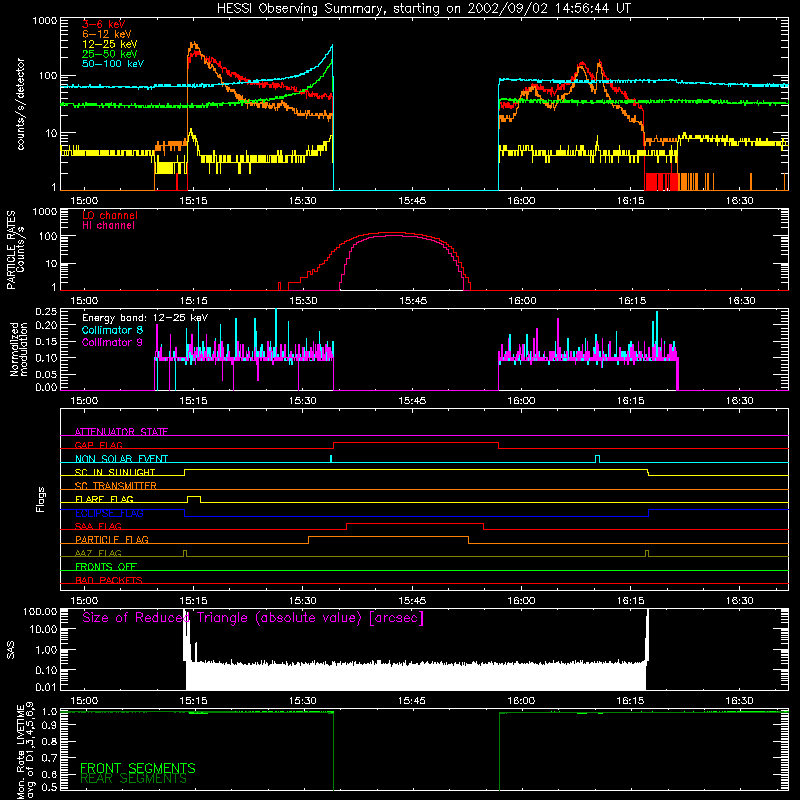Screen dimensions: 800x800
Task: Click the vertical Flags axis label
Action: 40,499
